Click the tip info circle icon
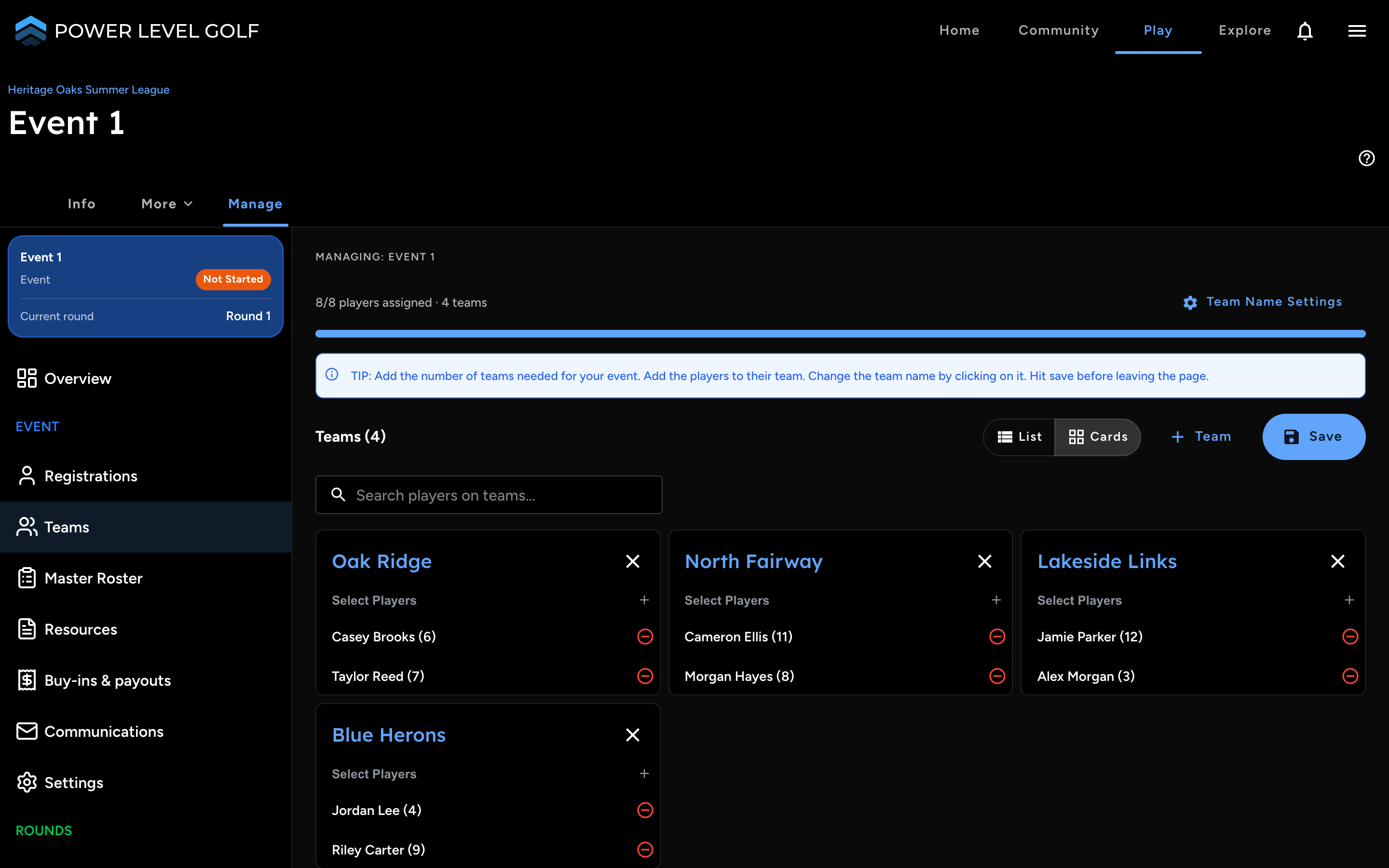Viewport: 1389px width, 868px height. (x=332, y=375)
